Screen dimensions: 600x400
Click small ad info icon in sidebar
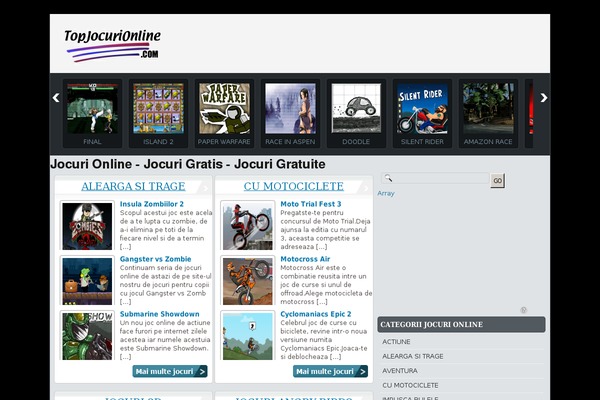coord(523,310)
